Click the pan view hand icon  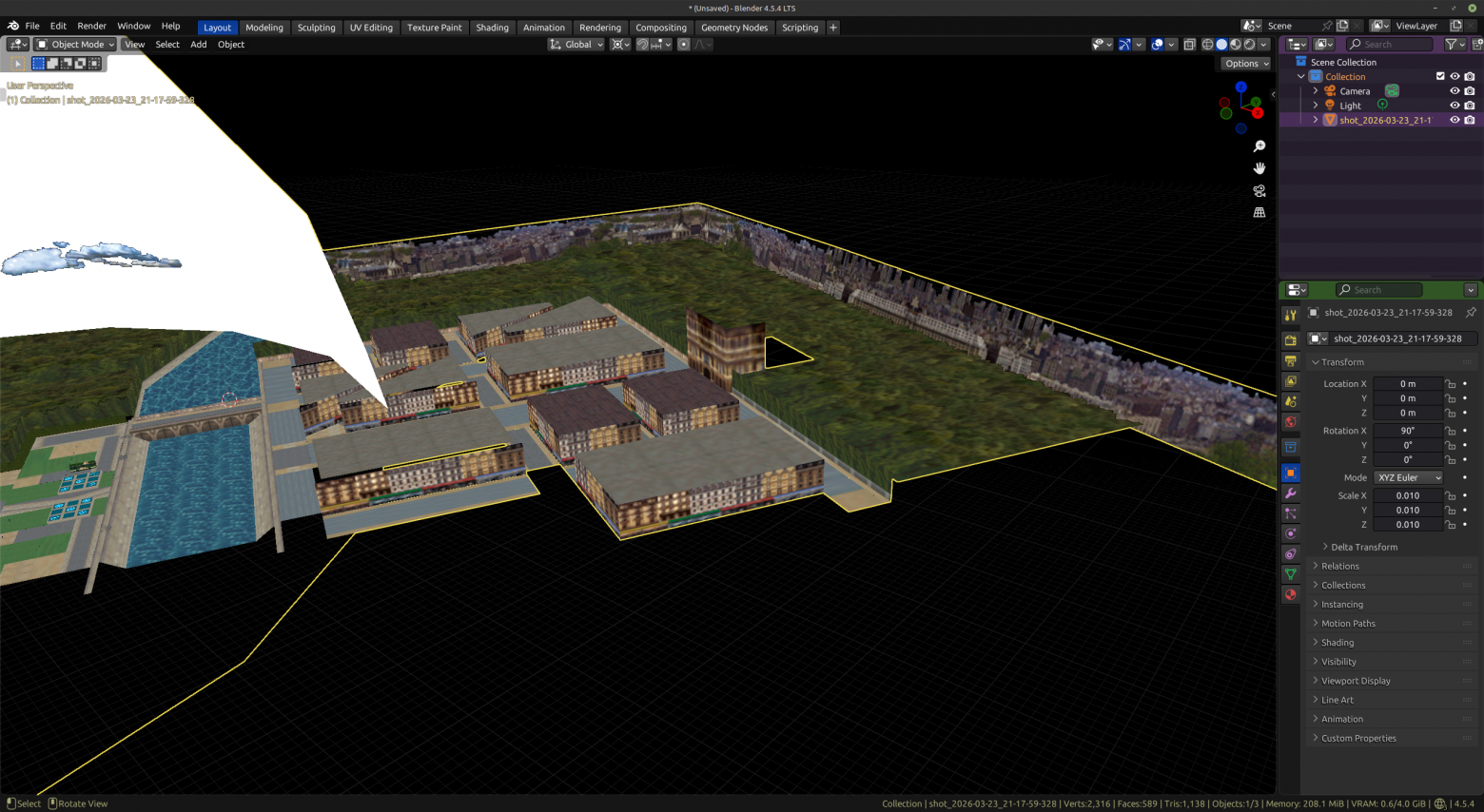pyautogui.click(x=1259, y=168)
